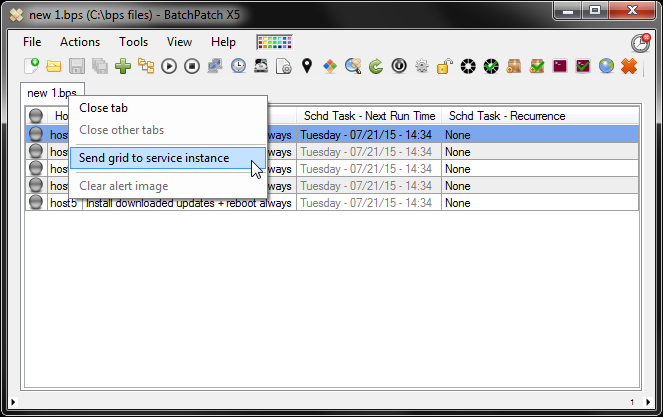Open the scheduler clock icon at top right
Screen dimensions: 663x417
[x=641, y=43]
